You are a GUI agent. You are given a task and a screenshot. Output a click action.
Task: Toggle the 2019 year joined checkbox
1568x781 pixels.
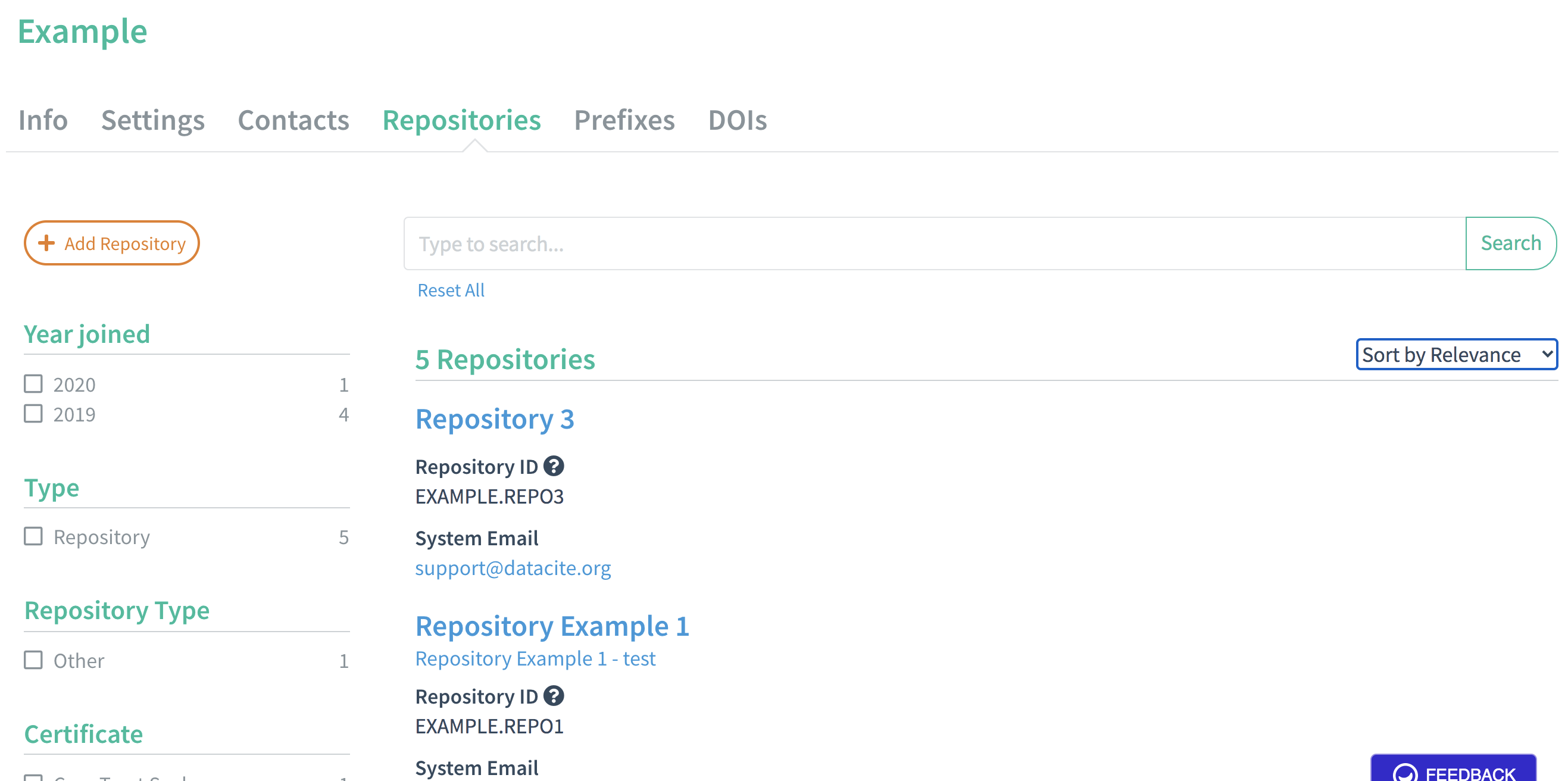33,414
